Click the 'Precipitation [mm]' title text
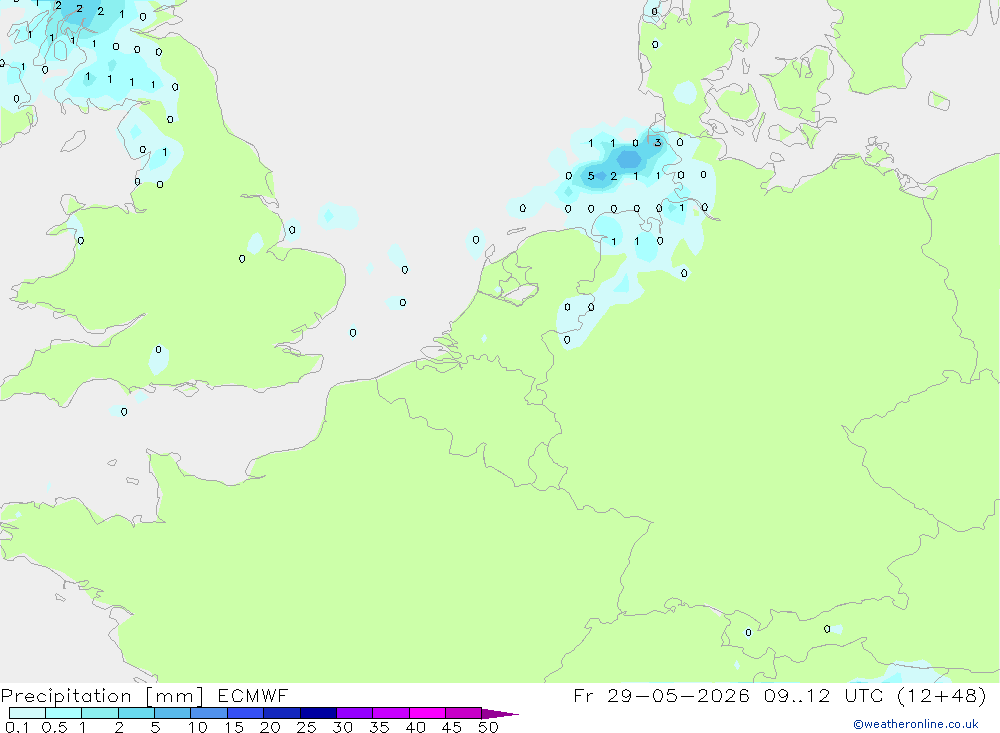Image resolution: width=1000 pixels, height=733 pixels. [102, 696]
